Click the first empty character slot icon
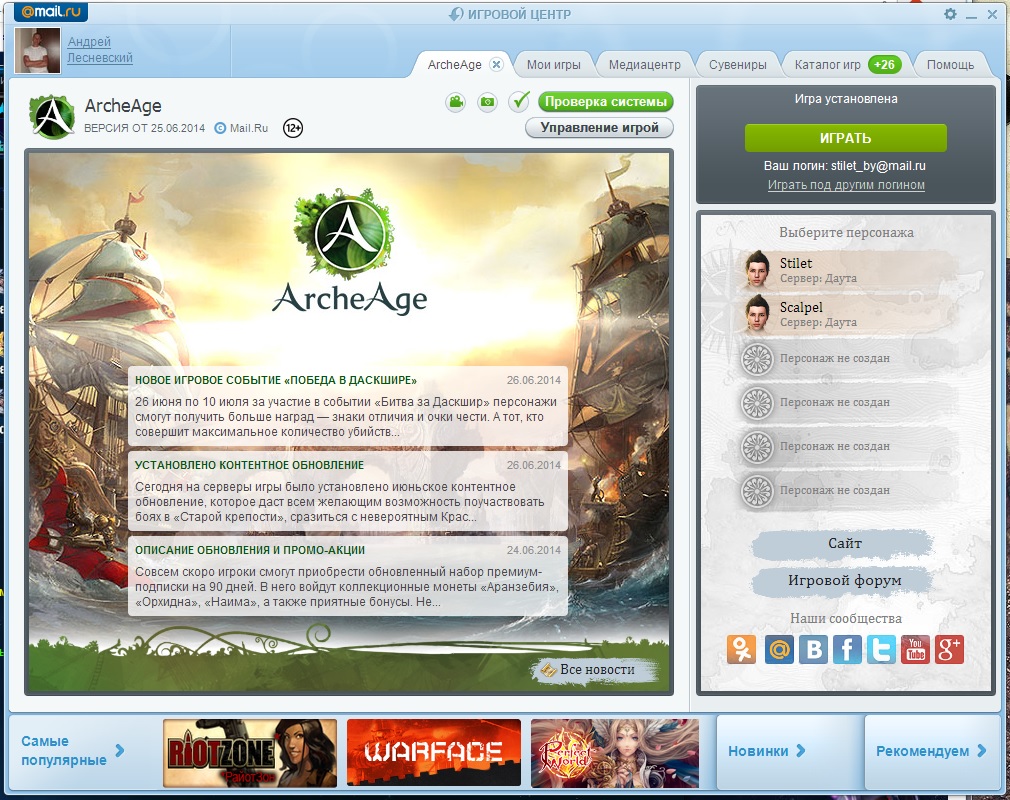This screenshot has height=800, width=1010. pos(757,359)
